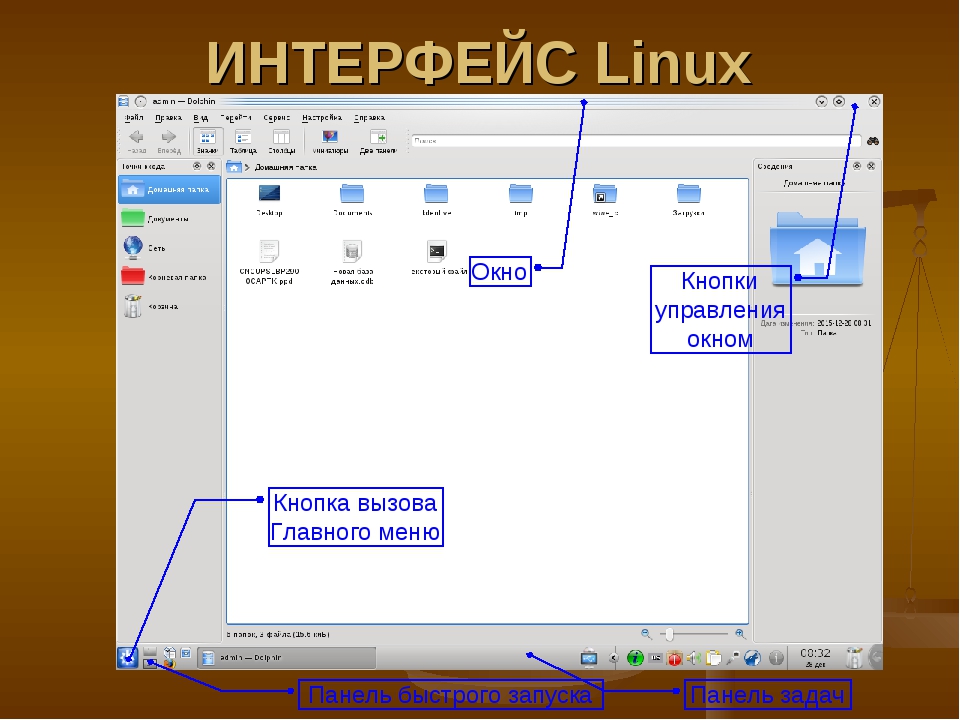This screenshot has width=960, height=720.
Task: Expand hidden tray icons arrow
Action: pyautogui.click(x=613, y=658)
